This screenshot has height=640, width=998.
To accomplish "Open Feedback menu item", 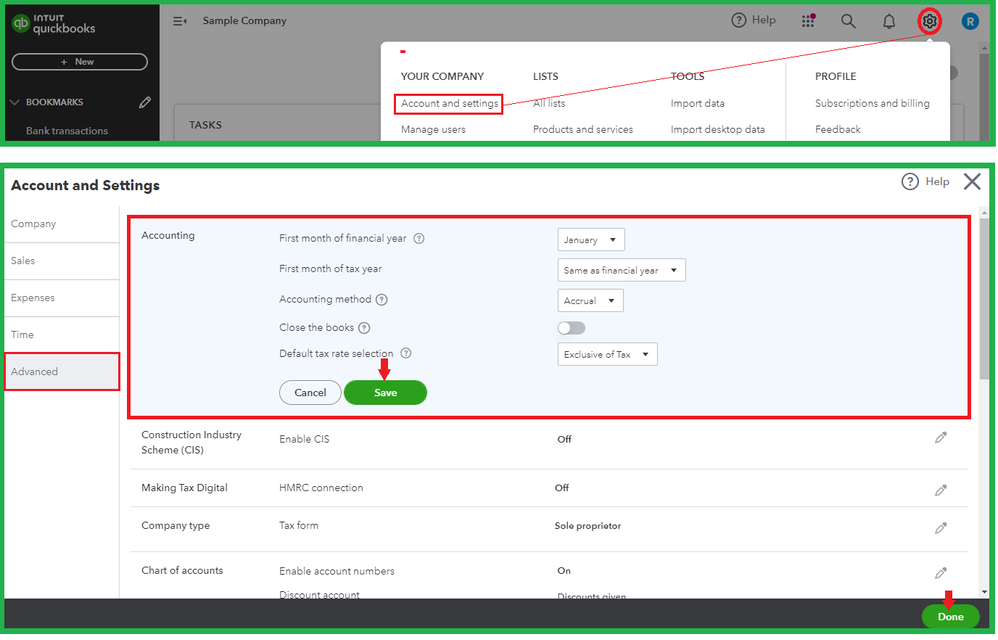I will click(838, 129).
